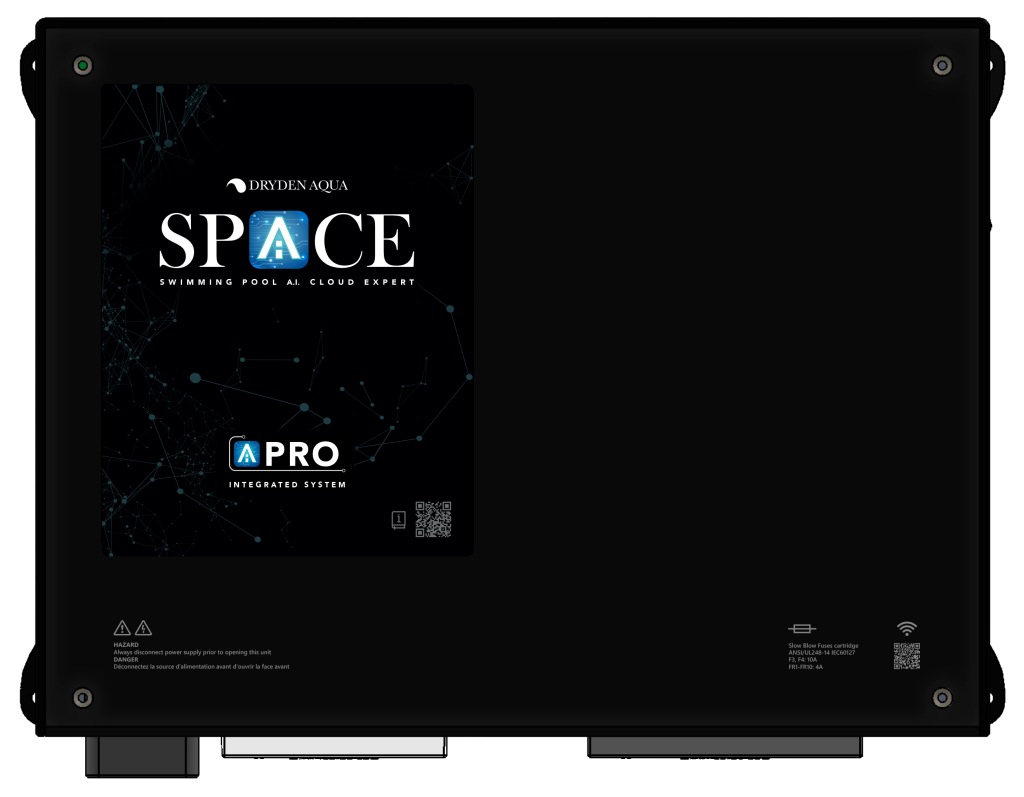This screenshot has height=797, width=1024.
Task: Click the 'INTEGRATED SYSTEM' text
Action: click(287, 485)
